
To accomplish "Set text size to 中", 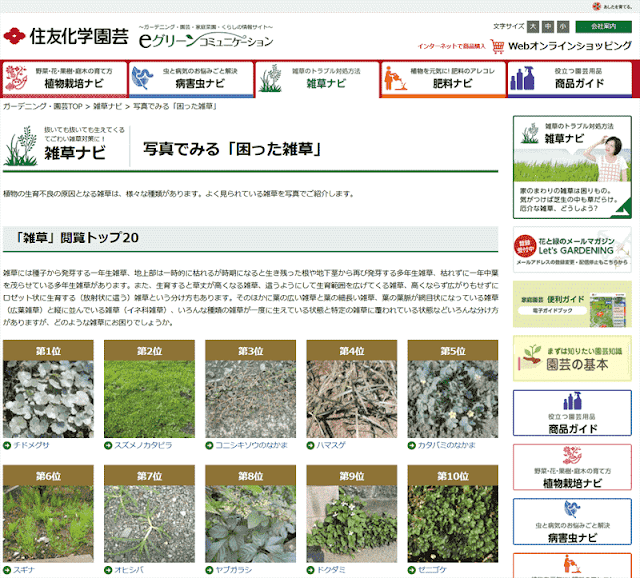I will tap(548, 27).
